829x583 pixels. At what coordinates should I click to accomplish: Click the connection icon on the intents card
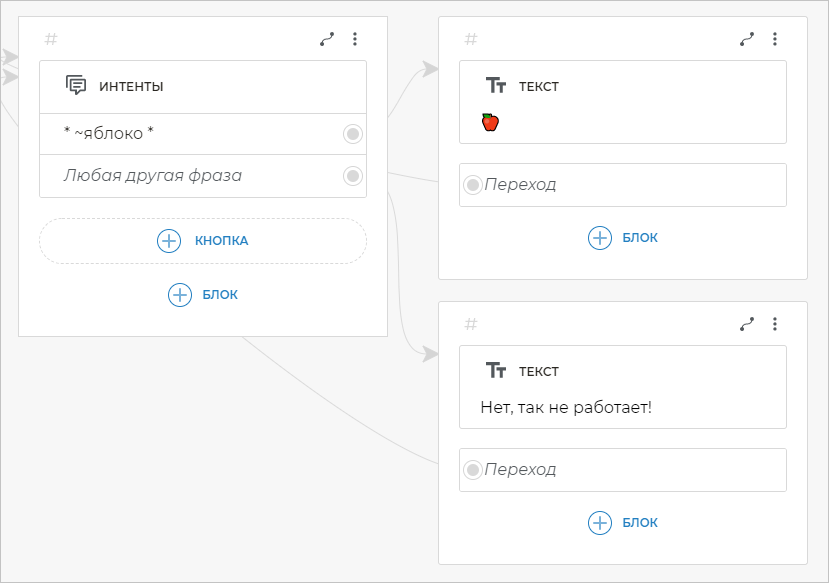coord(327,39)
